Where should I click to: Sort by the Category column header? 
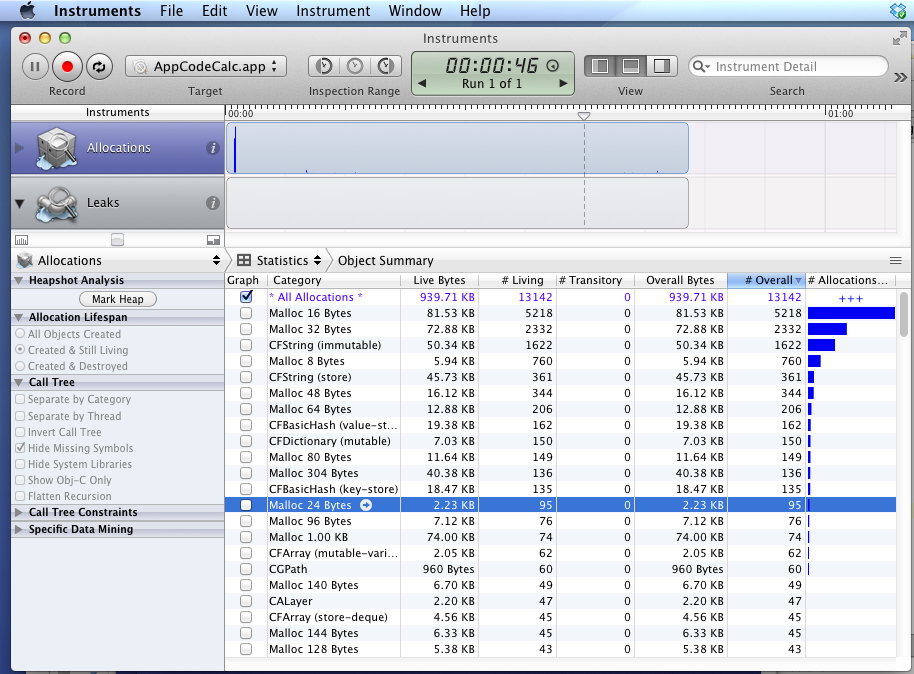(334, 280)
